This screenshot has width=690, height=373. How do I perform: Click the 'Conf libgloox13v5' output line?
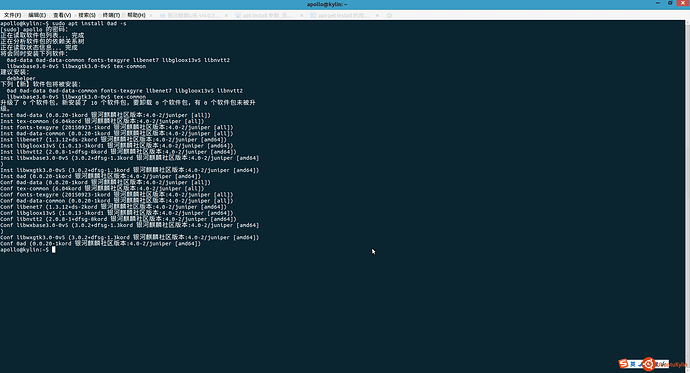coord(117,213)
